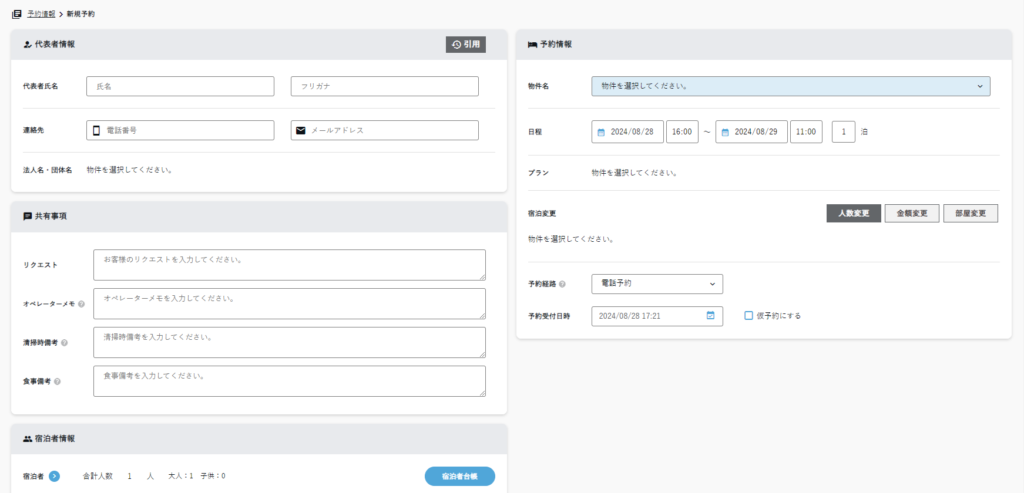Screen dimensions: 1024x493
Task: Click the help icon beside 予約経路
Action: [563, 284]
